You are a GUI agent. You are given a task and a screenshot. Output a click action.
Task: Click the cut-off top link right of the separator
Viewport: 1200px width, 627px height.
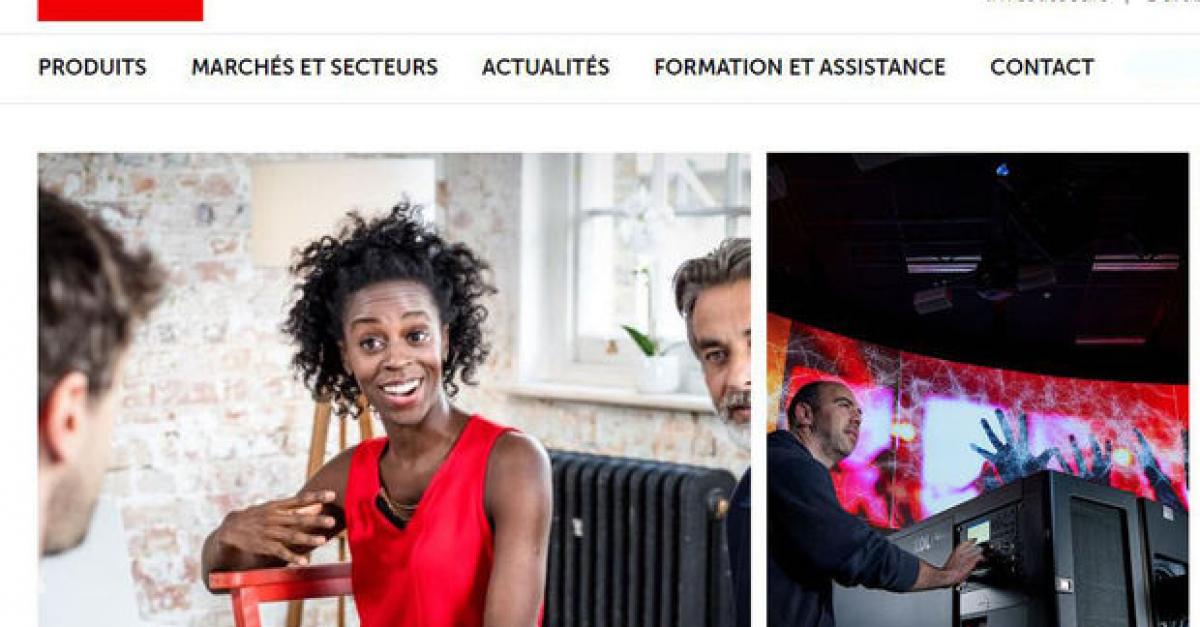(x=1170, y=2)
